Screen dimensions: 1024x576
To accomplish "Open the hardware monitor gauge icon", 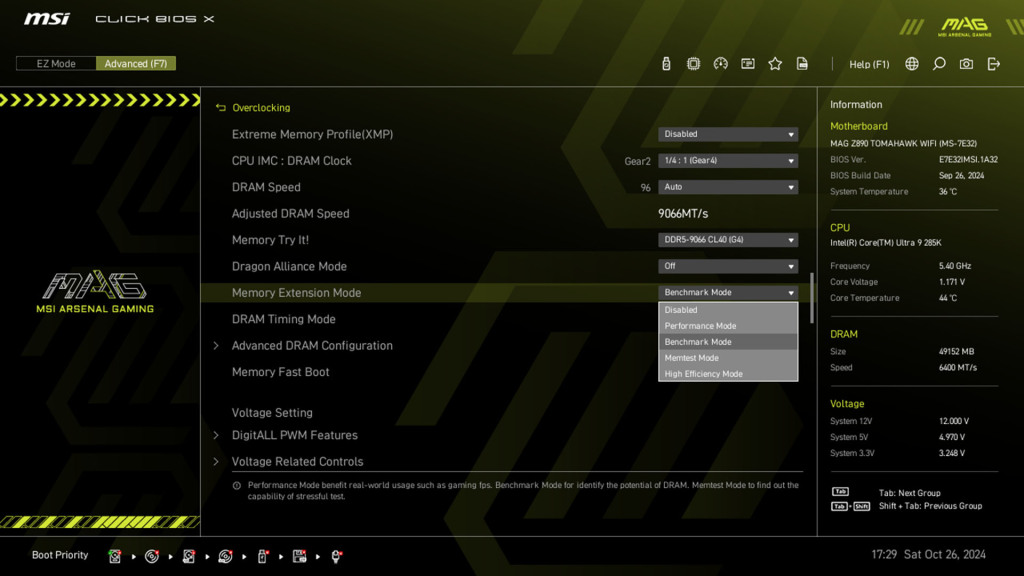I will [721, 63].
